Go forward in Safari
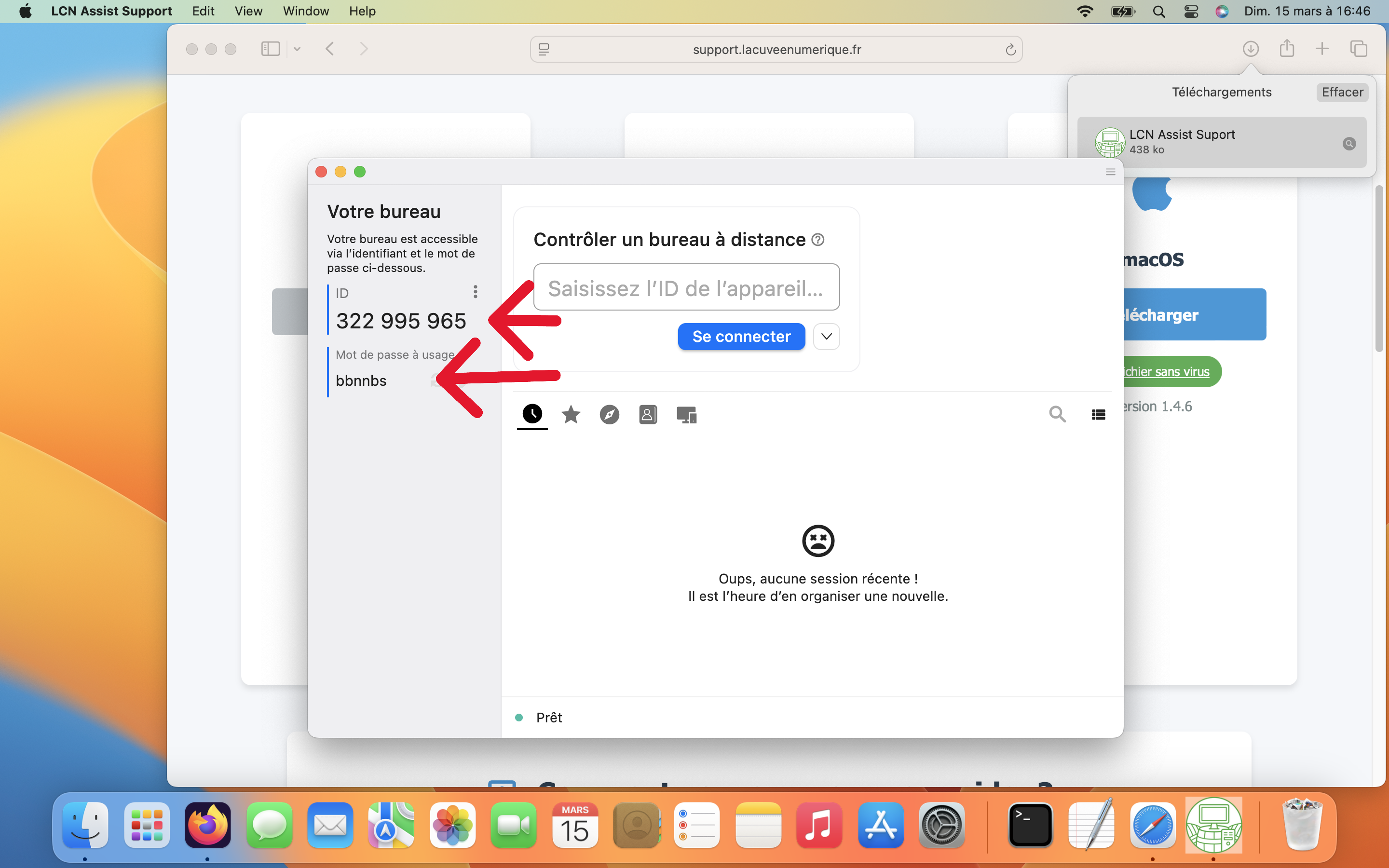The image size is (1389, 868). (x=363, y=49)
